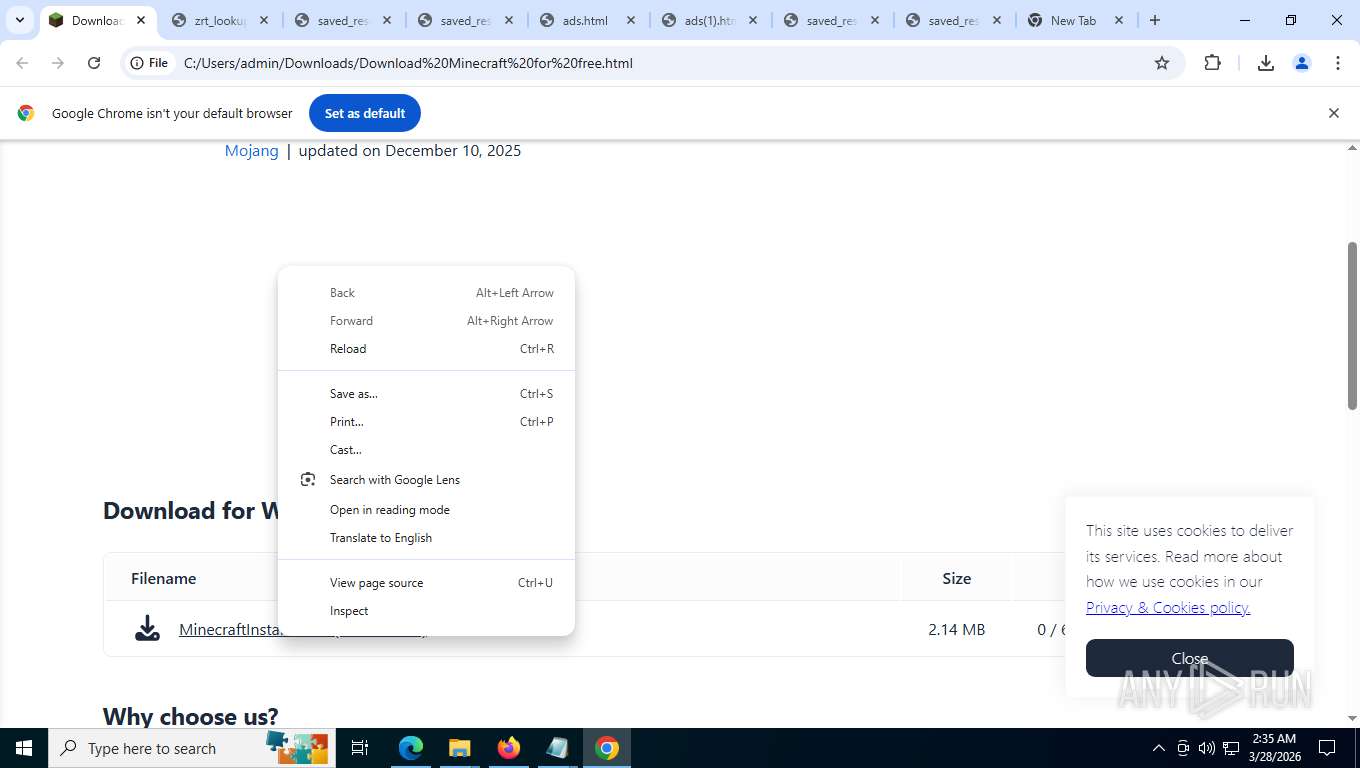The width and height of the screenshot is (1360, 768).
Task: Open a new browser tab
Action: point(1155,20)
